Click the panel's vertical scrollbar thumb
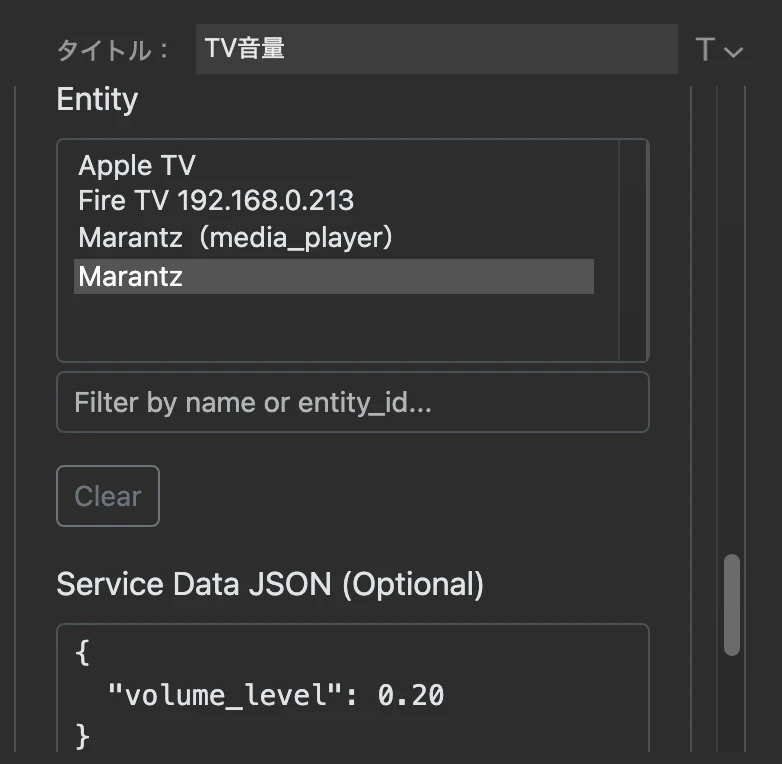The width and height of the screenshot is (782, 764). [x=732, y=605]
